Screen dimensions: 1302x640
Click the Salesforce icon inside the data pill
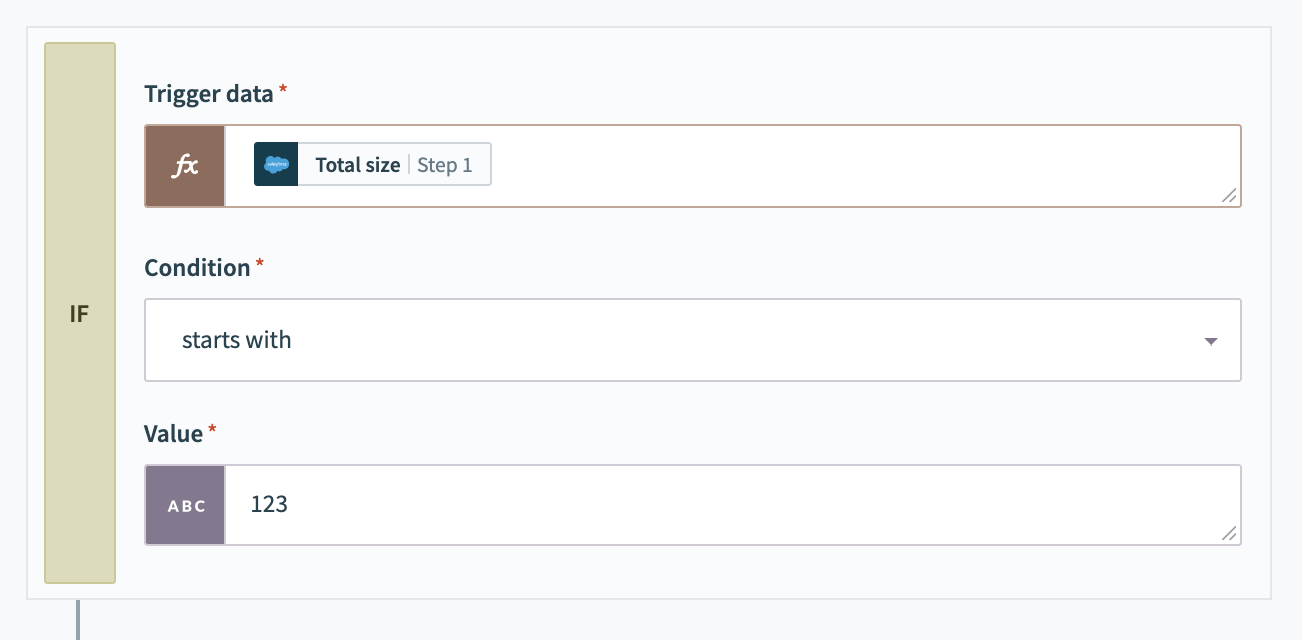tap(275, 164)
